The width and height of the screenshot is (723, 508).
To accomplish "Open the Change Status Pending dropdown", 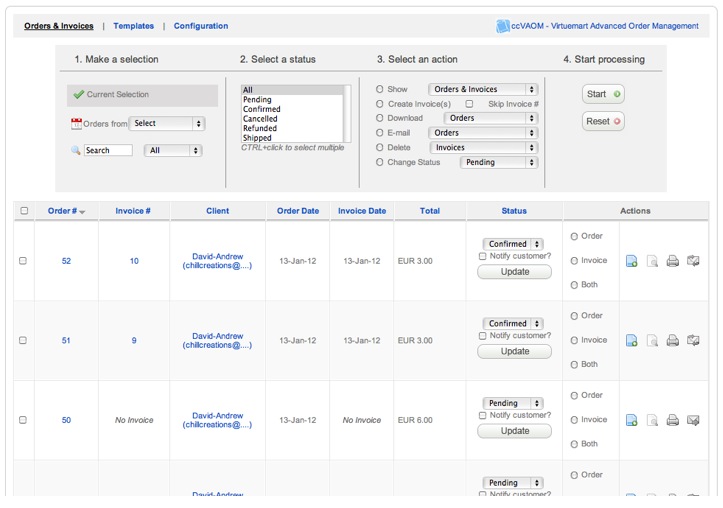I will coord(498,162).
